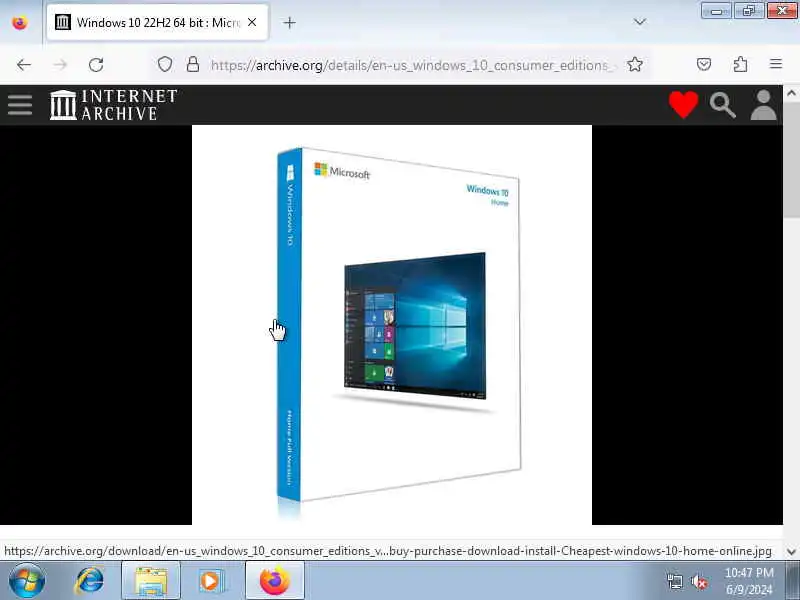Open the Windows Start orb
800x600 pixels.
tap(27, 581)
